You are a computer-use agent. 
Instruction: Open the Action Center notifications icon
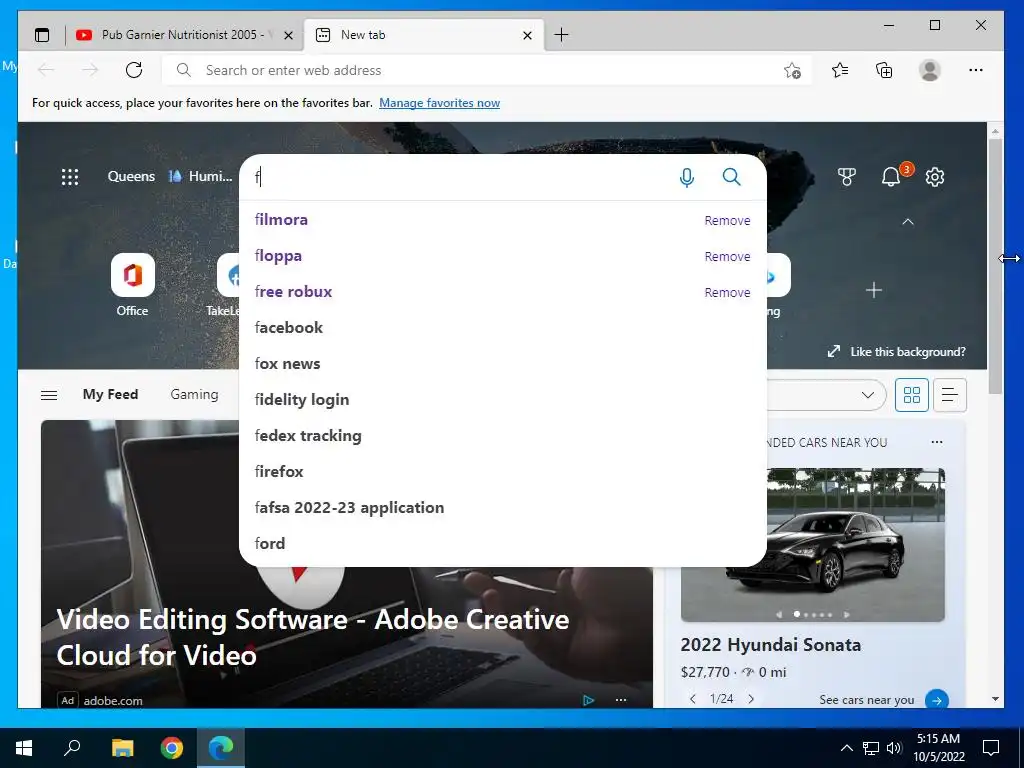991,748
